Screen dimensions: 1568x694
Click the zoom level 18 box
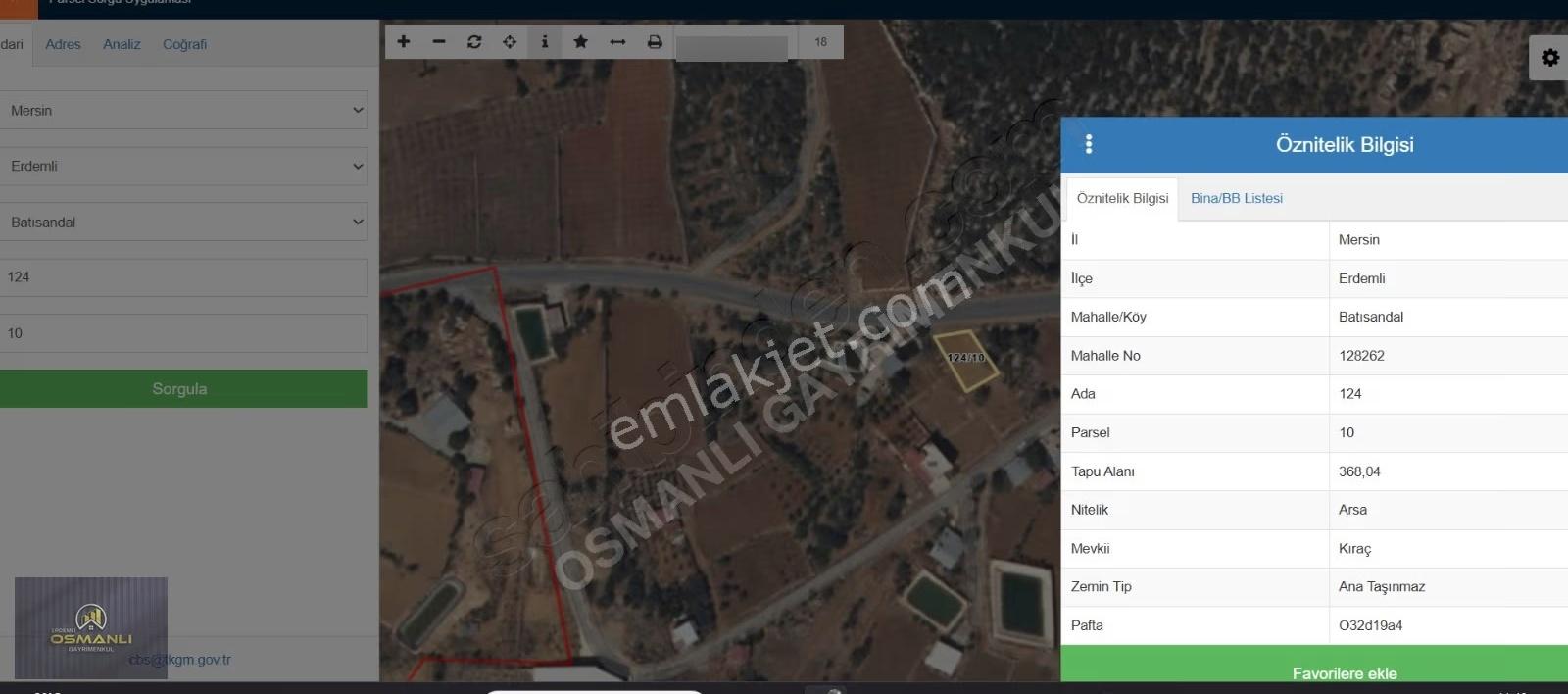coord(820,42)
